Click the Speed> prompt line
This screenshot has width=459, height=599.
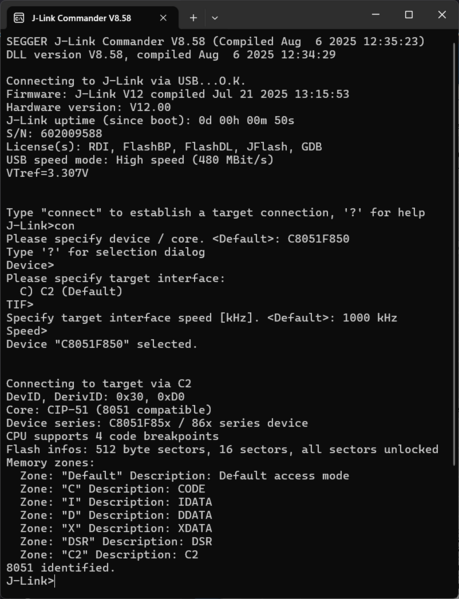click(27, 331)
